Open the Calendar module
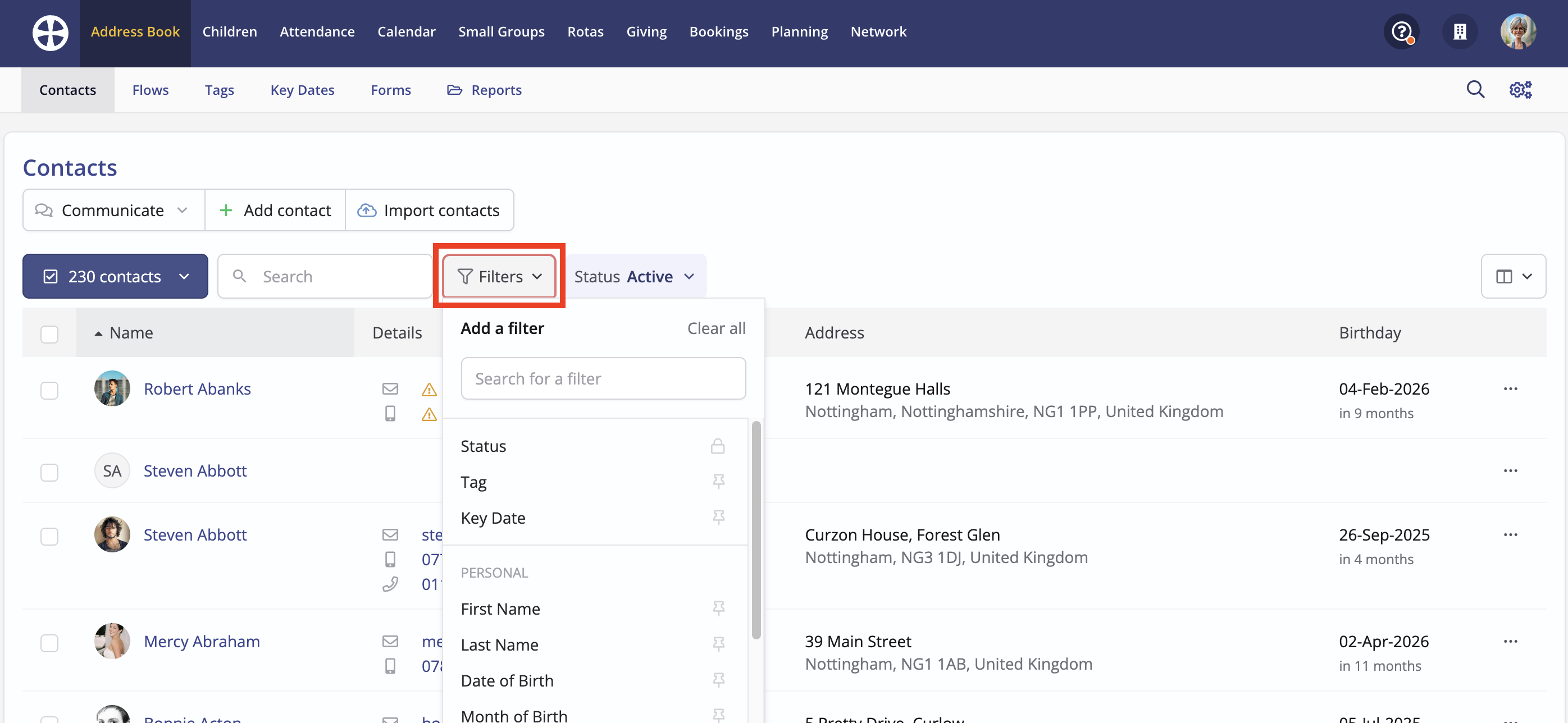The height and width of the screenshot is (723, 1568). point(407,31)
